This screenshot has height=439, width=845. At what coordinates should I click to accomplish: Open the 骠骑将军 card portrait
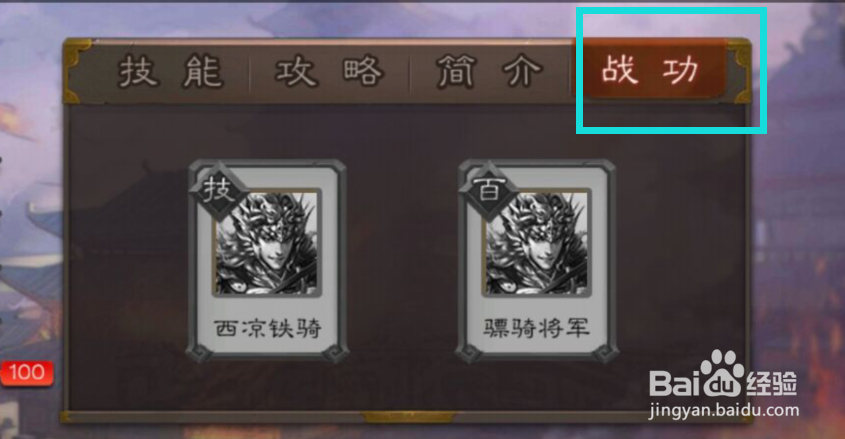(537, 242)
